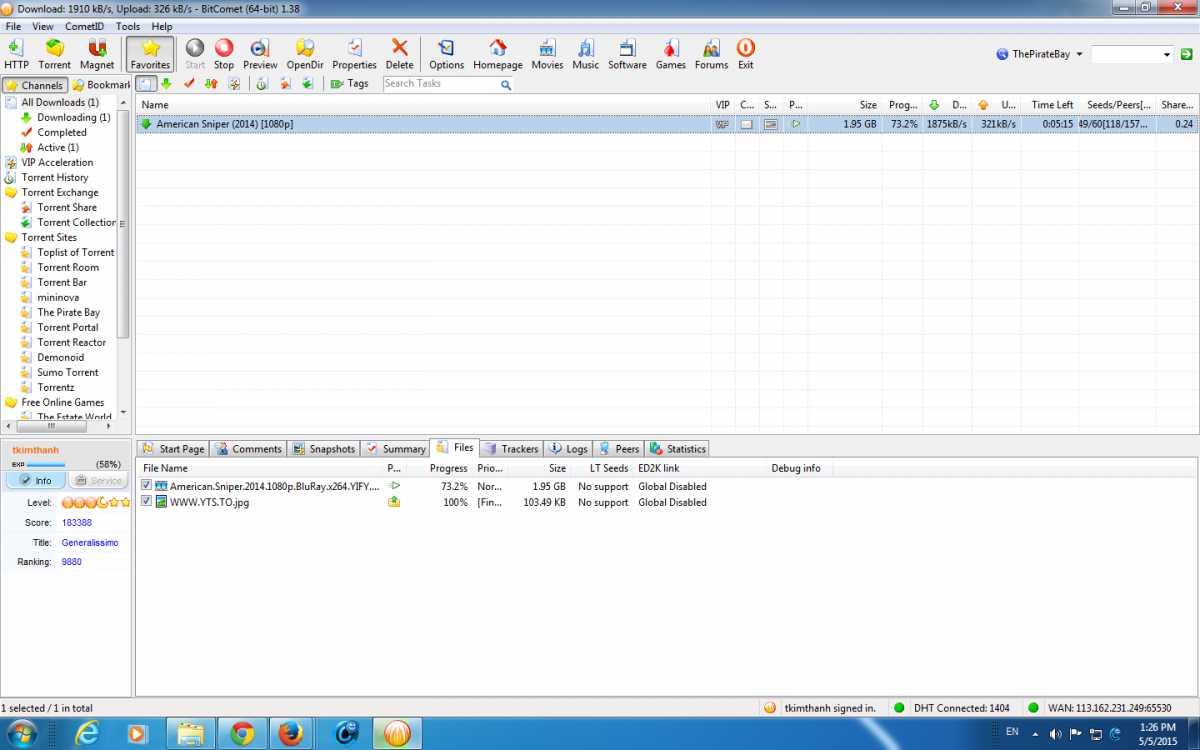The width and height of the screenshot is (1200, 750).
Task: Open BitComet Options
Action: point(446,54)
